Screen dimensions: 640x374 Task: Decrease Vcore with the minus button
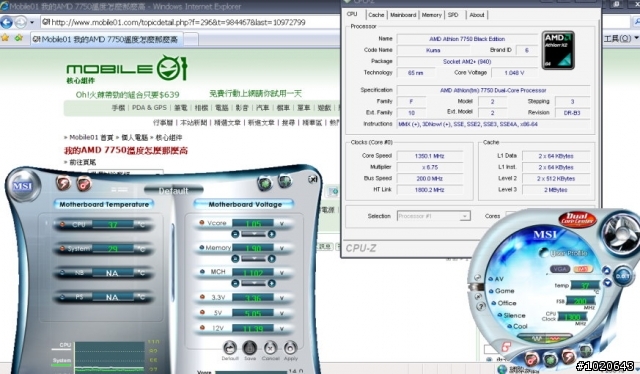[235, 234]
